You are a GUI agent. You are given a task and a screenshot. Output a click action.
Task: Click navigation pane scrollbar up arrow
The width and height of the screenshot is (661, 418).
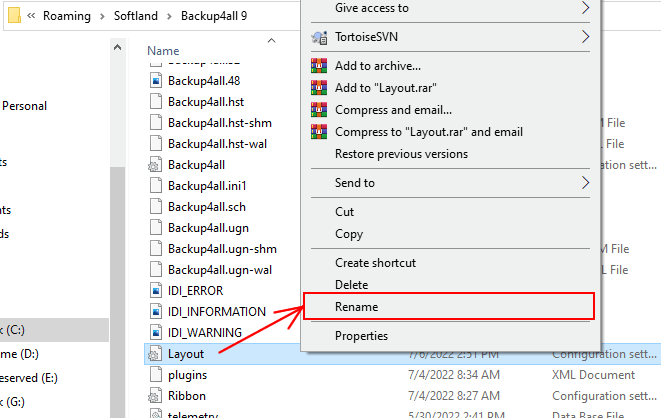[118, 47]
